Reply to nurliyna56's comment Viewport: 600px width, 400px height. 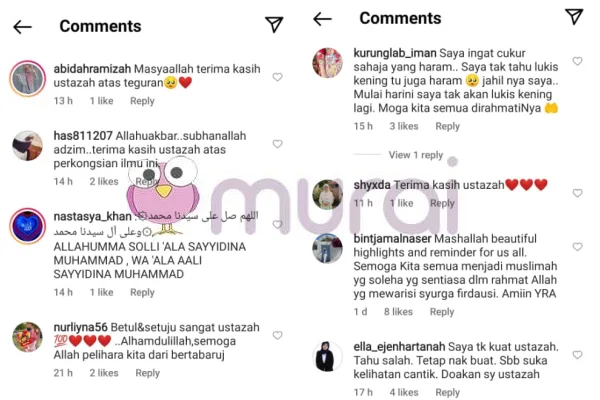pos(147,373)
